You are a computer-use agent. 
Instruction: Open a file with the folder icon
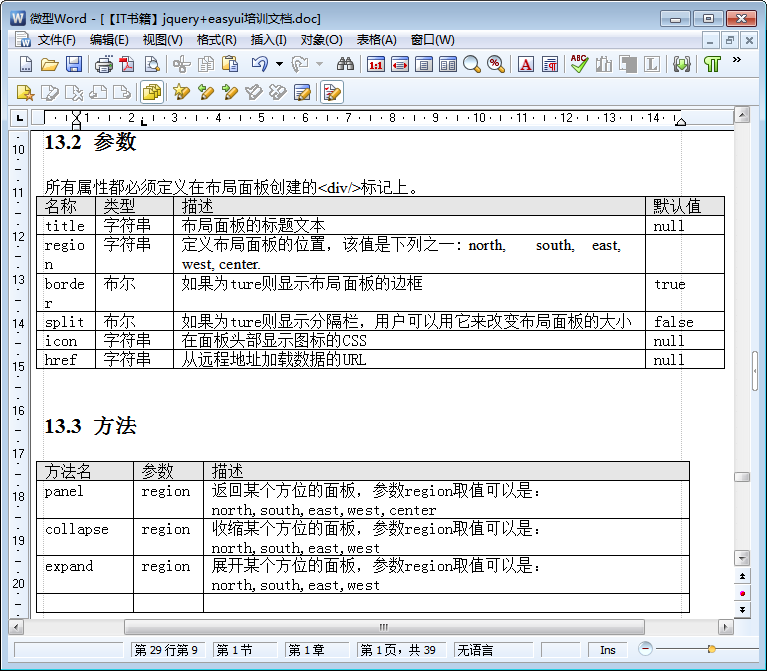tap(49, 64)
